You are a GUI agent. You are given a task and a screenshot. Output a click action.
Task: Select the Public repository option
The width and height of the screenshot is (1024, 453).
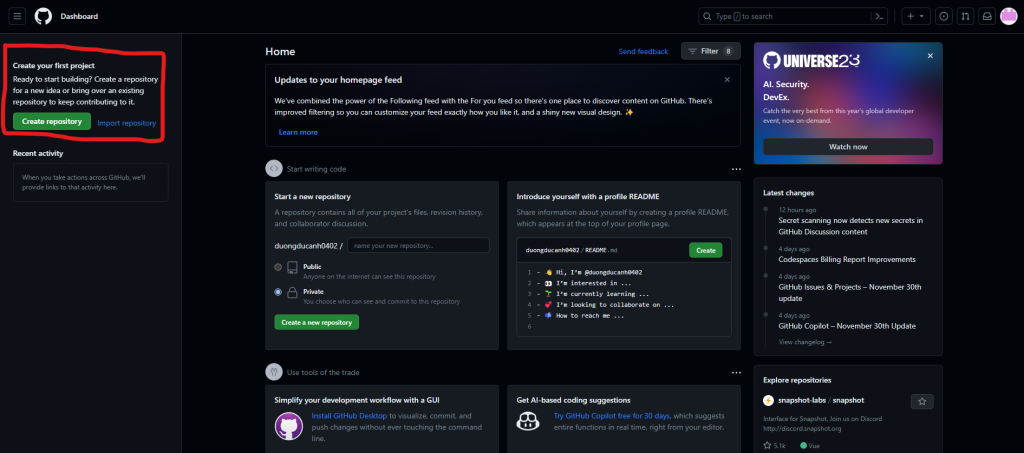click(278, 268)
